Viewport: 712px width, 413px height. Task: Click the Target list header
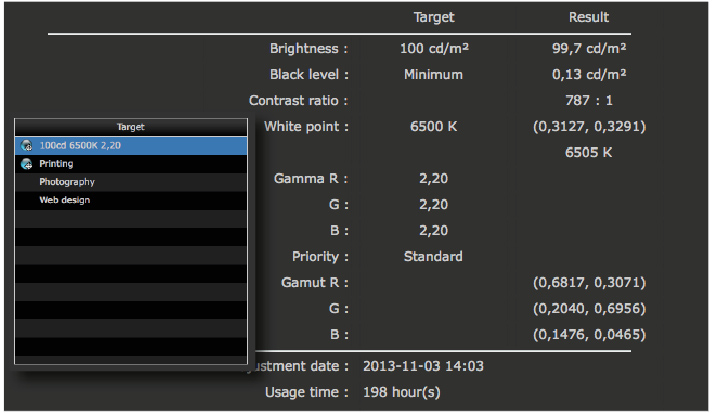coord(131,127)
